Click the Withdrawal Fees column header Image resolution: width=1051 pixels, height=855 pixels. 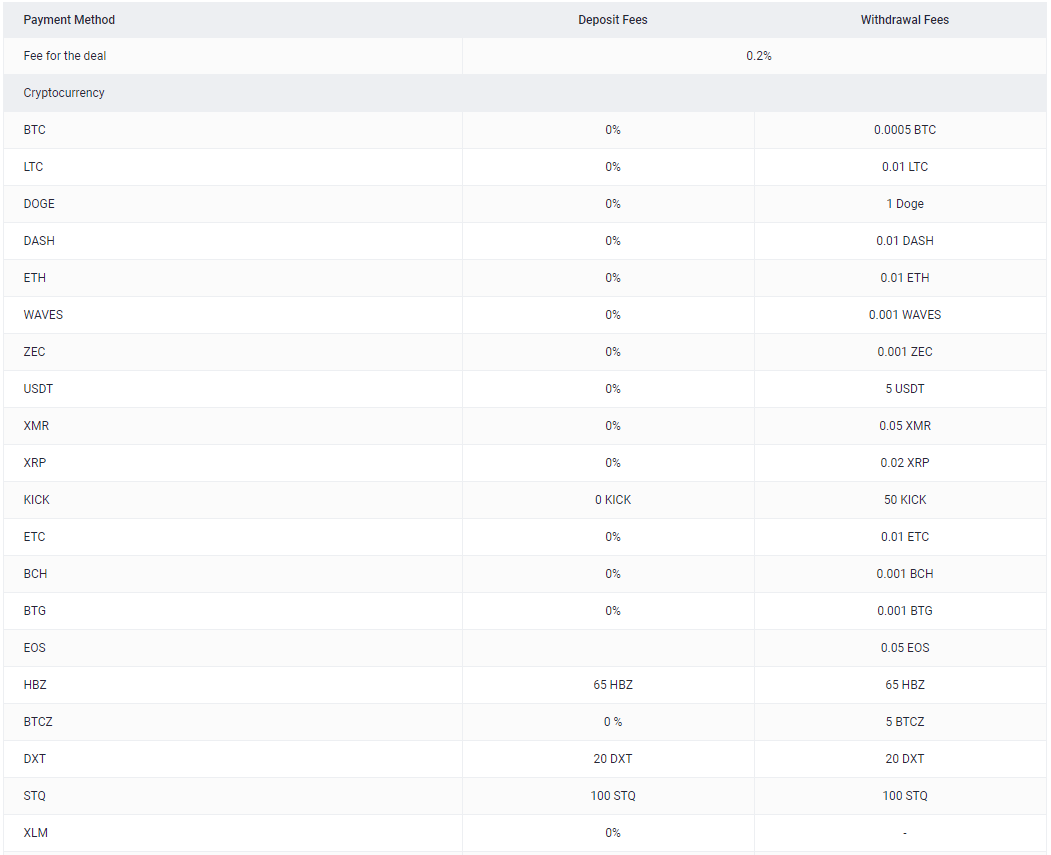pos(904,20)
